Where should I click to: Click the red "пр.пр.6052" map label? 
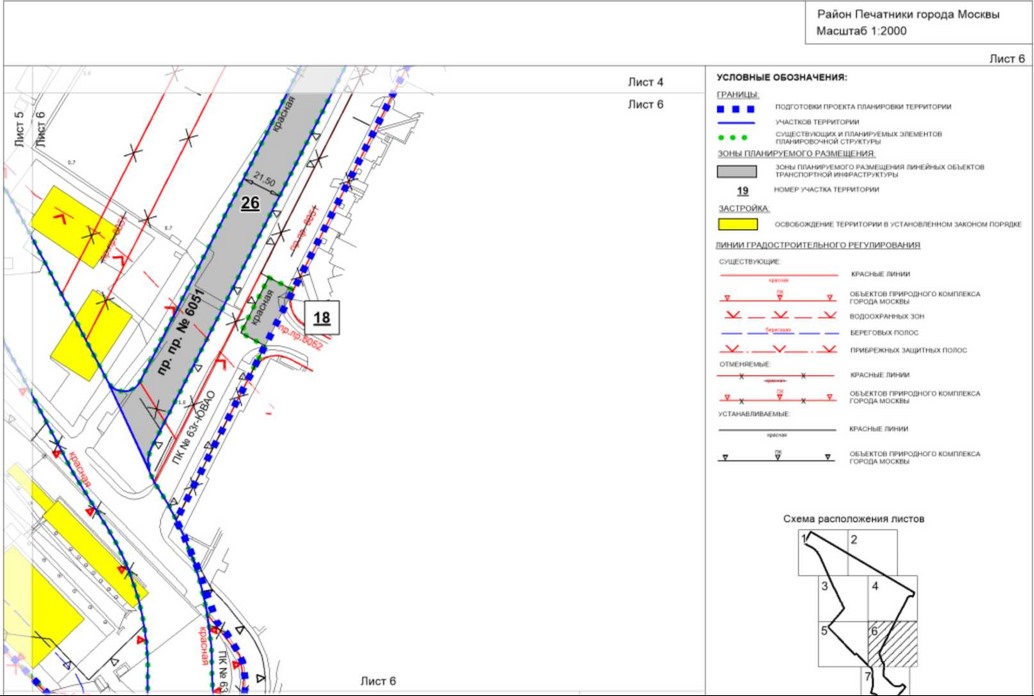click(x=299, y=338)
